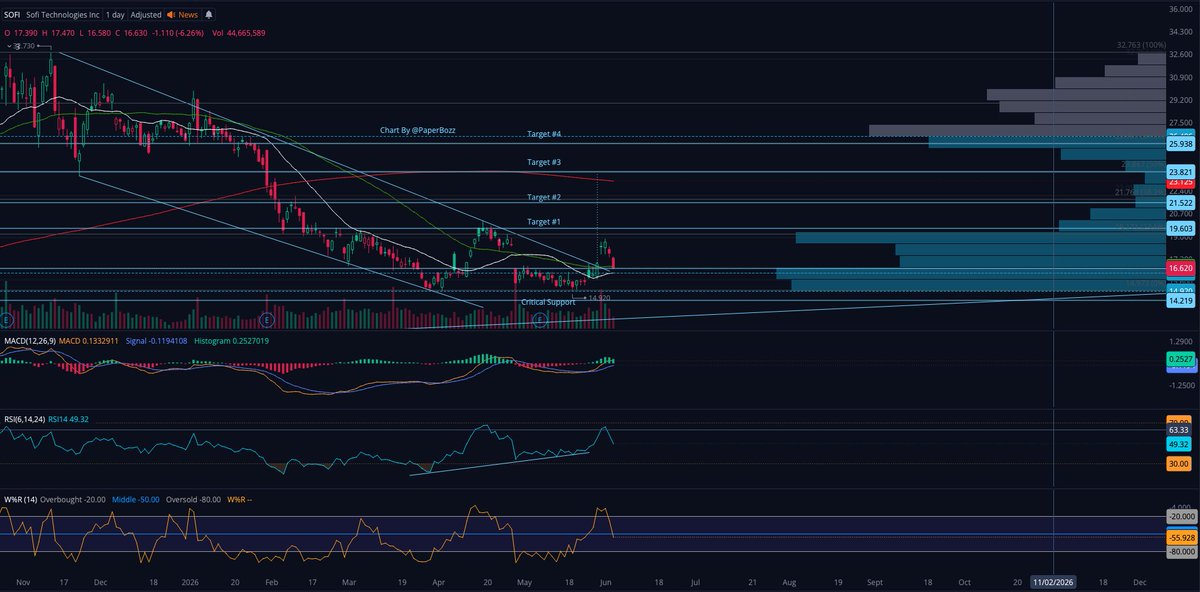Click the earnings E marker near May

[539, 319]
